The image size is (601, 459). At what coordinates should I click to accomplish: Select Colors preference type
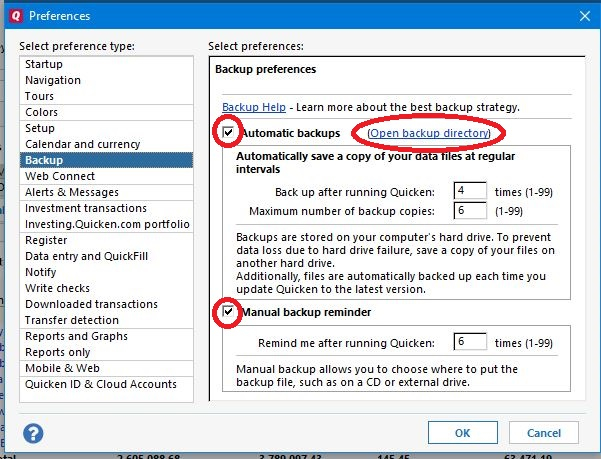click(x=107, y=112)
